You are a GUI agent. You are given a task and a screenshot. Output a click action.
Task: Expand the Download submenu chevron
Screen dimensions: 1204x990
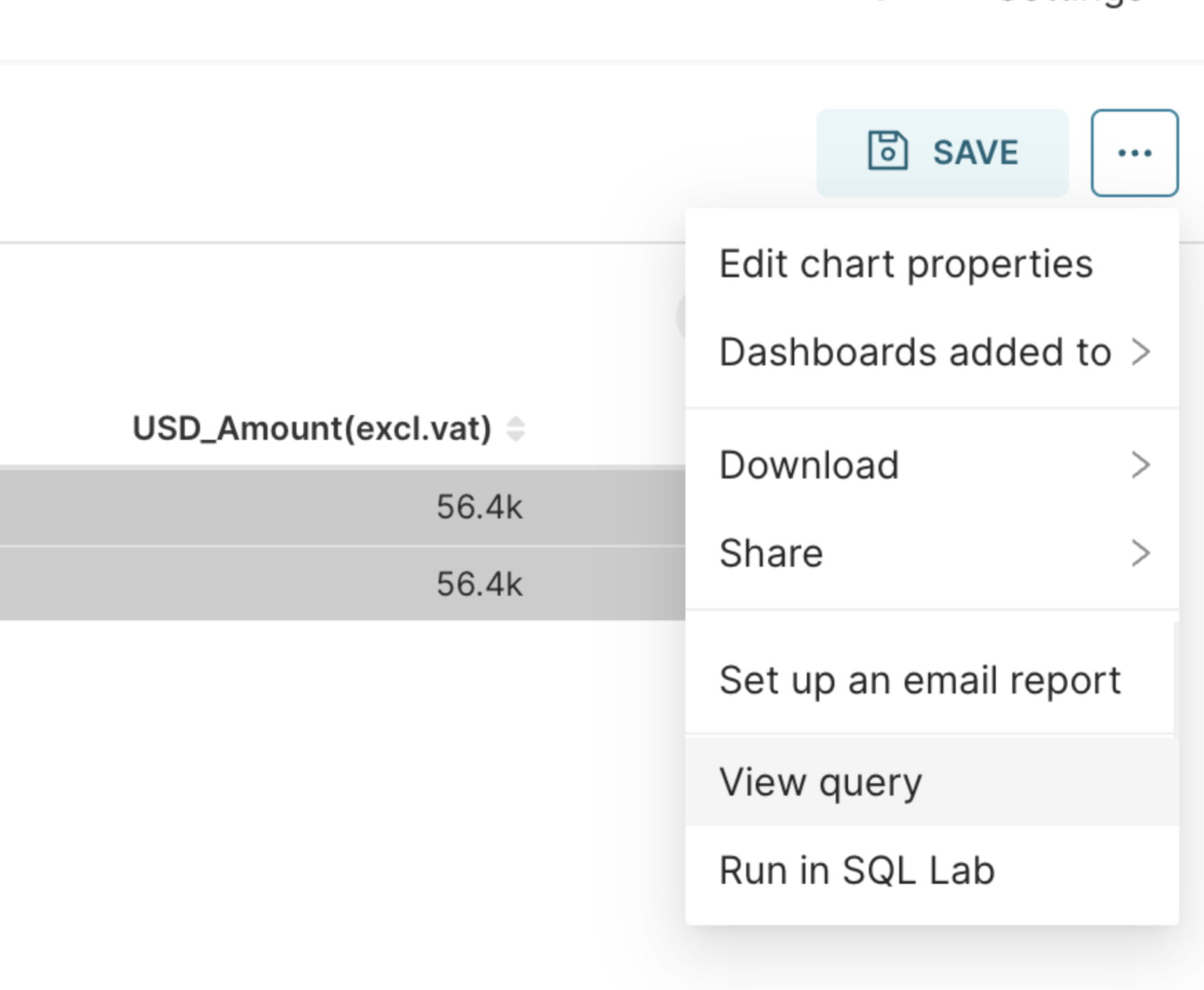[x=1141, y=465]
